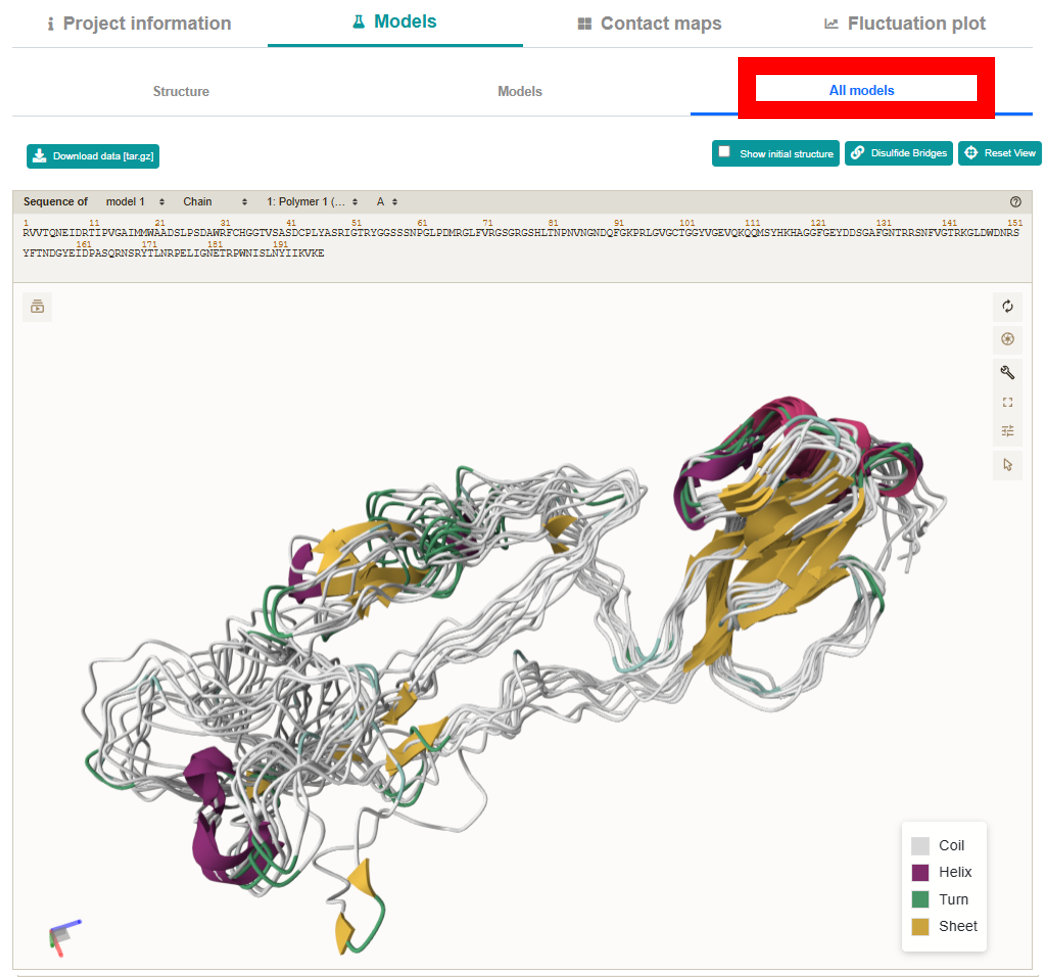Activate the selection mode cursor icon
Screen dimensions: 1049x977
(x=1008, y=465)
